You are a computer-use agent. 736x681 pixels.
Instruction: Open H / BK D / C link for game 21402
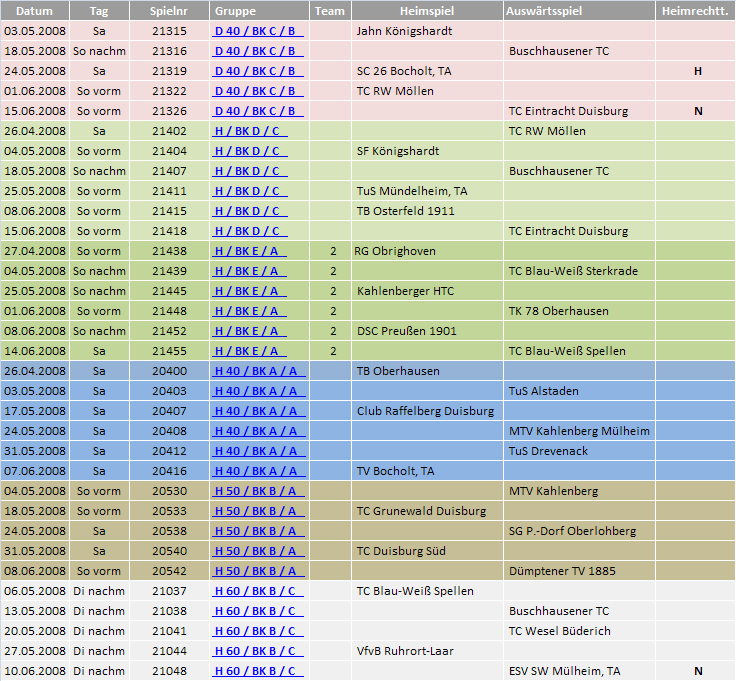tap(251, 131)
